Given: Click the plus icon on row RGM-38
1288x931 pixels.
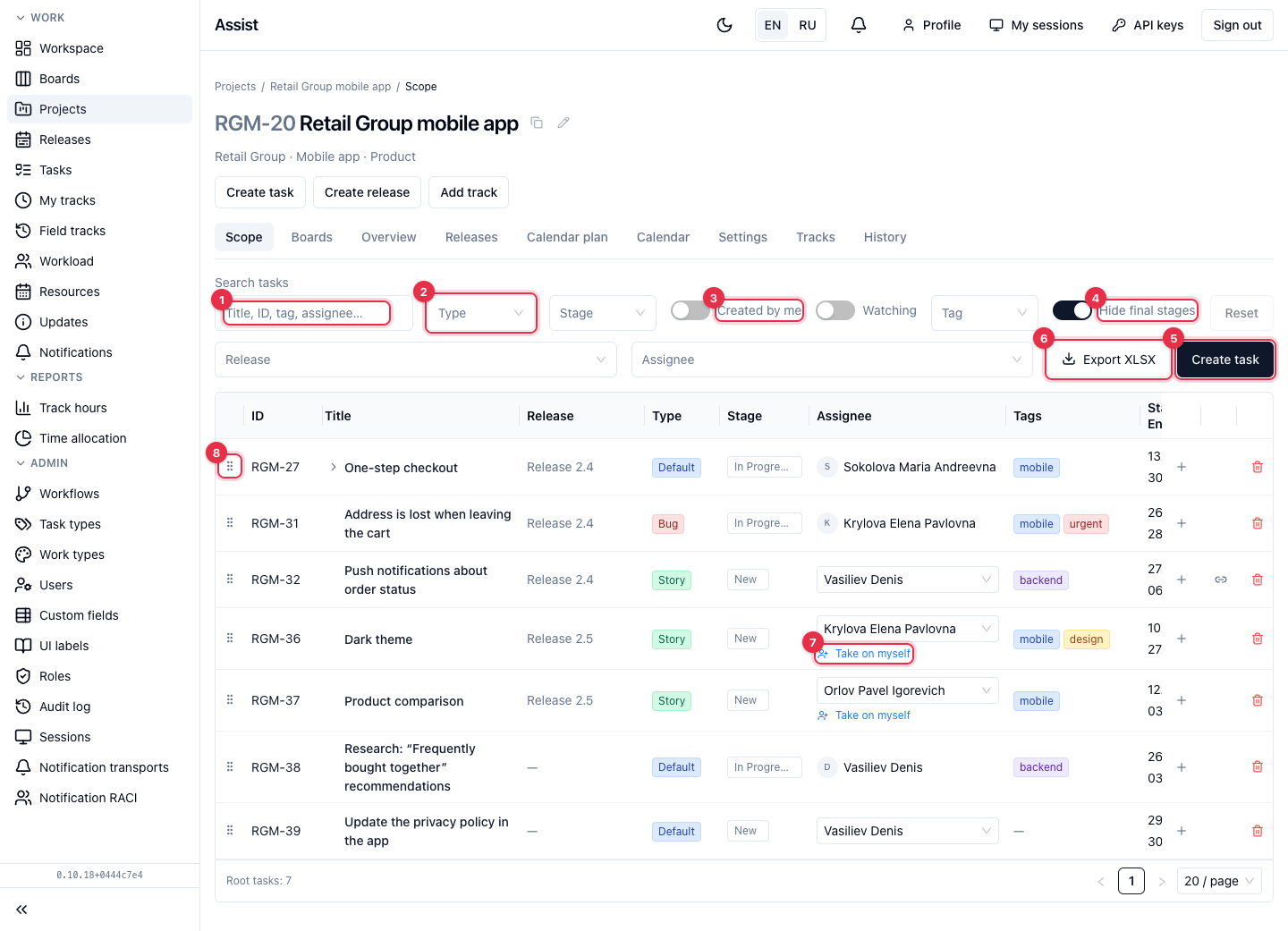Looking at the screenshot, I should click(1182, 767).
